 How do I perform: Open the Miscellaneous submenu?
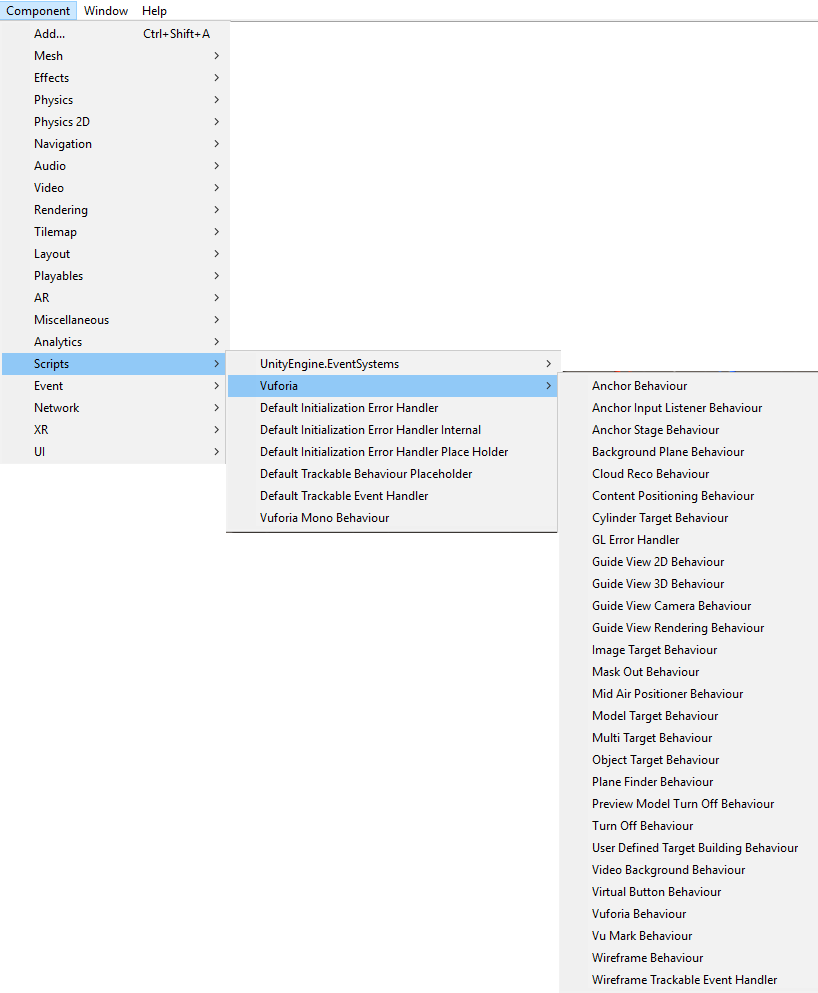(x=114, y=320)
